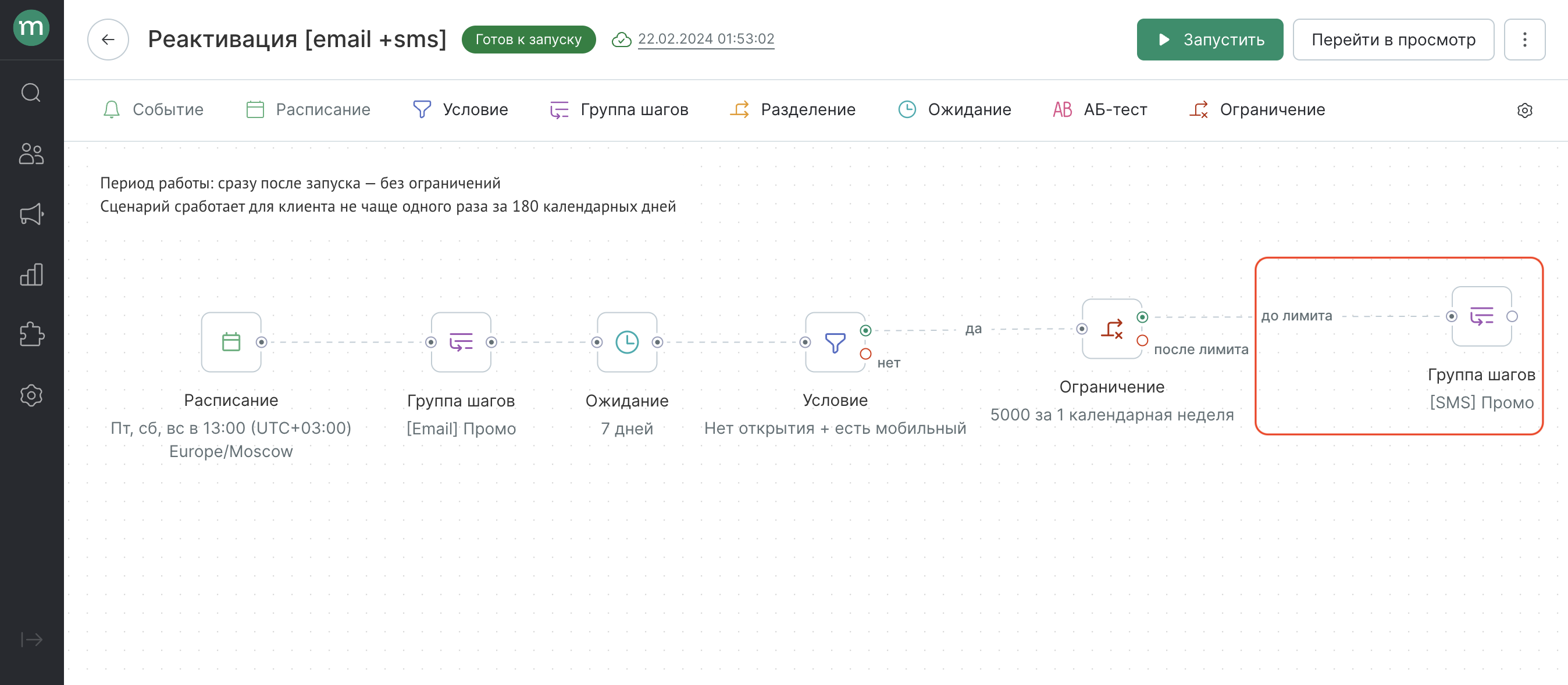Click the 'Запустить' button
Image resolution: width=1568 pixels, height=685 pixels.
tap(1210, 40)
